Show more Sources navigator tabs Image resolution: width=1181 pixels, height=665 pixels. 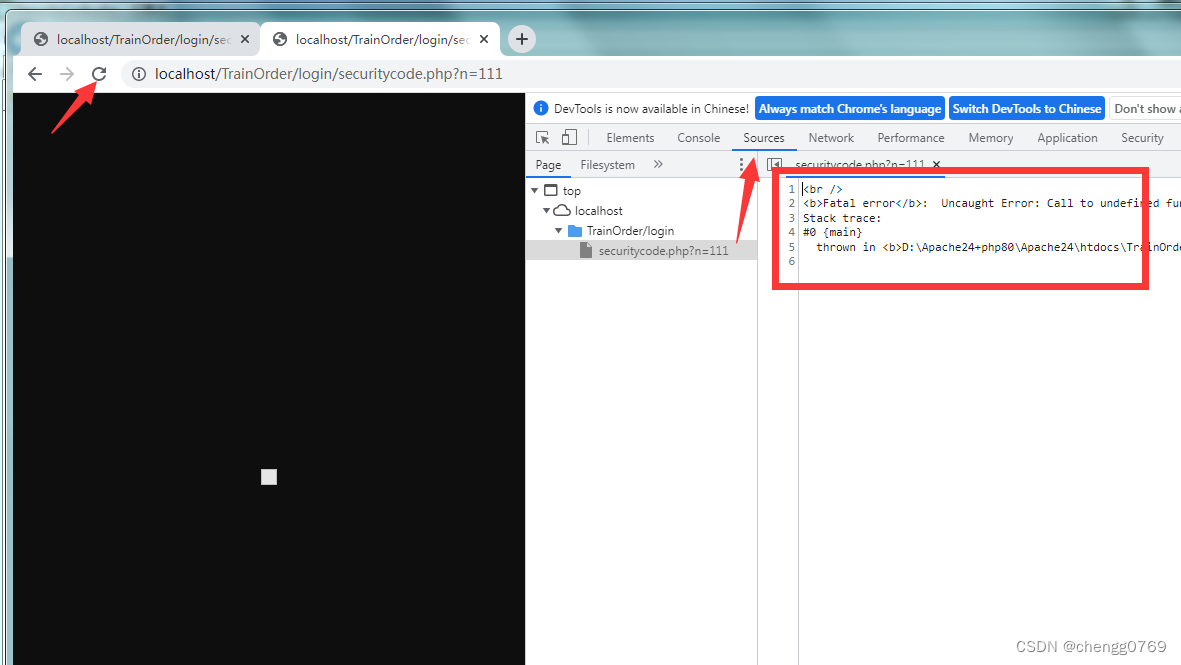pos(658,165)
